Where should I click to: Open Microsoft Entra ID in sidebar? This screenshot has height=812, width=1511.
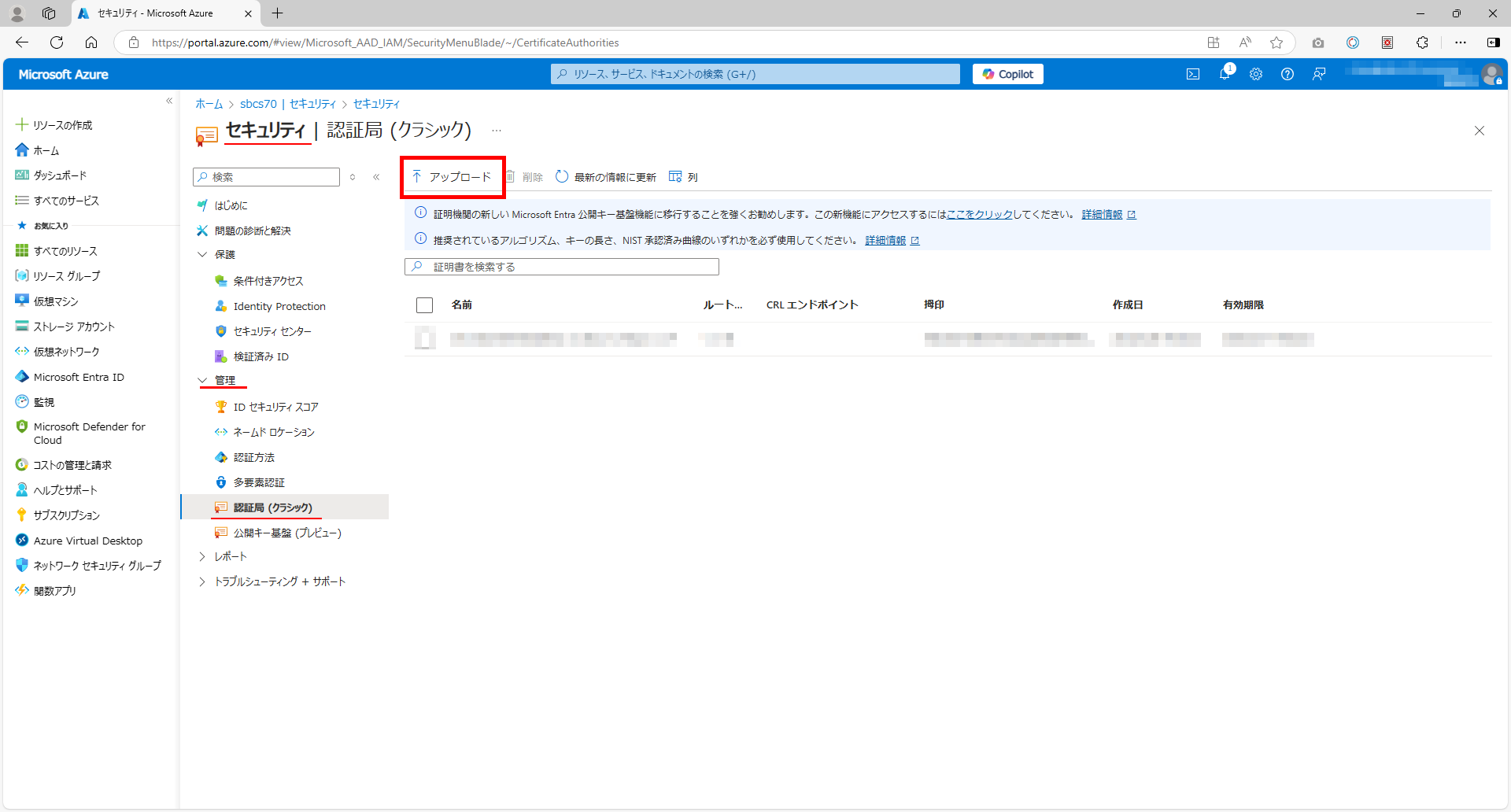[x=79, y=377]
